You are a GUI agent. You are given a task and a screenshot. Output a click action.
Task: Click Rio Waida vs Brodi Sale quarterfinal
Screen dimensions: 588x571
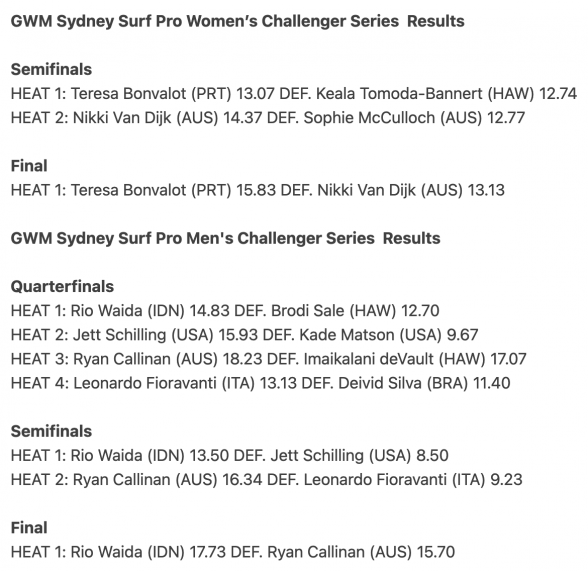click(x=225, y=311)
